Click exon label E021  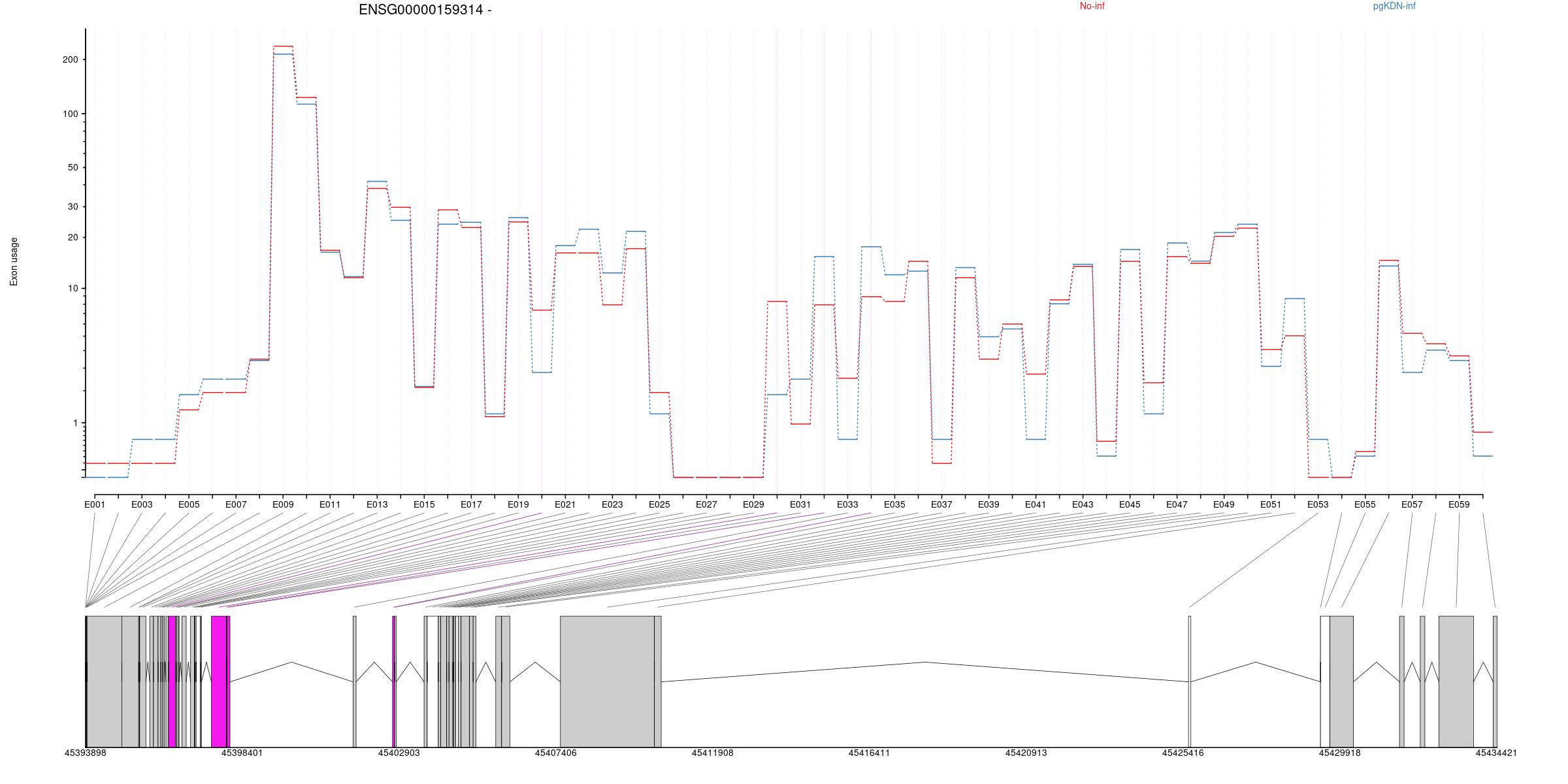[565, 504]
